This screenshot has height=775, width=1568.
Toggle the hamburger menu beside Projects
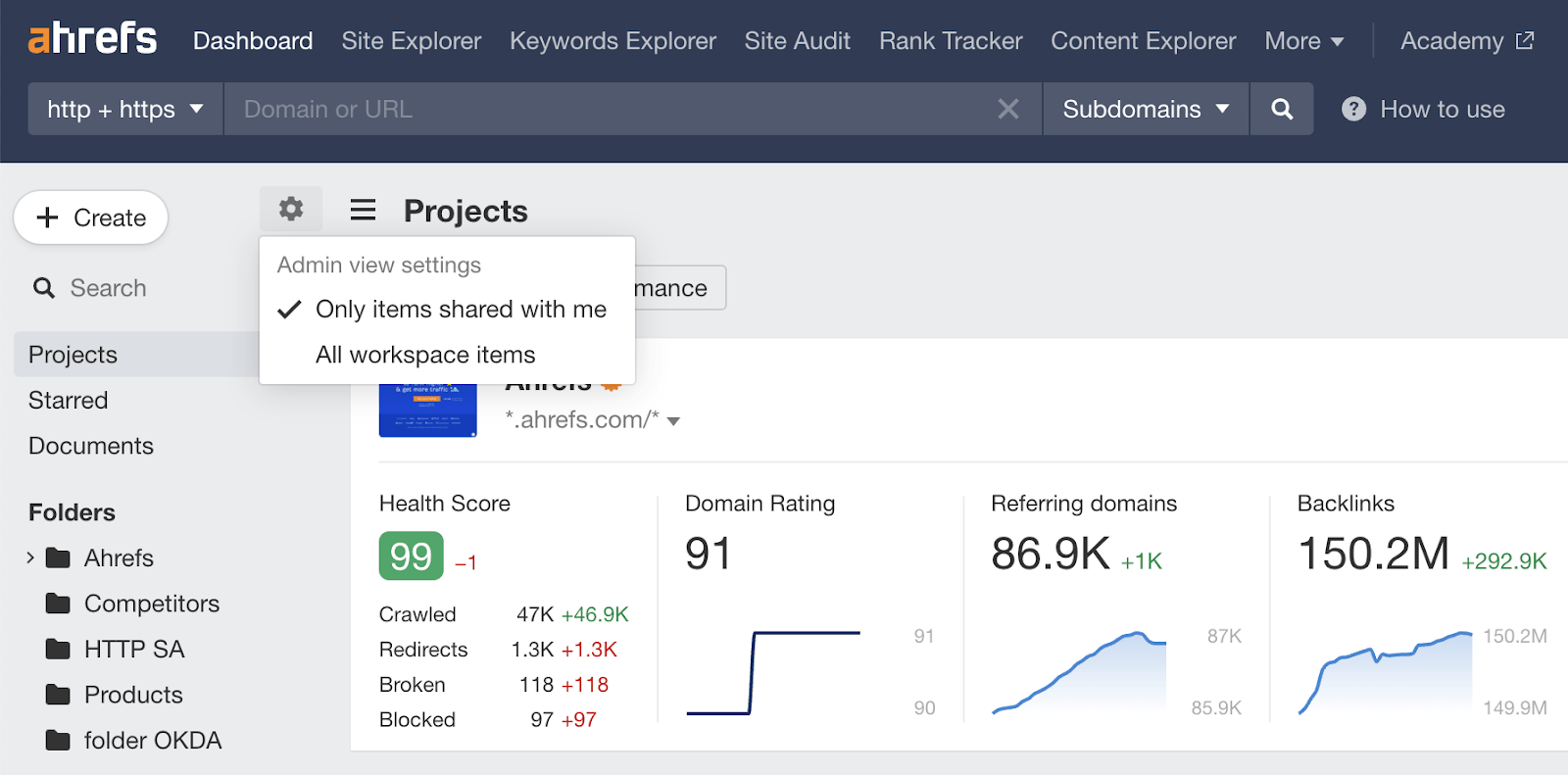363,210
